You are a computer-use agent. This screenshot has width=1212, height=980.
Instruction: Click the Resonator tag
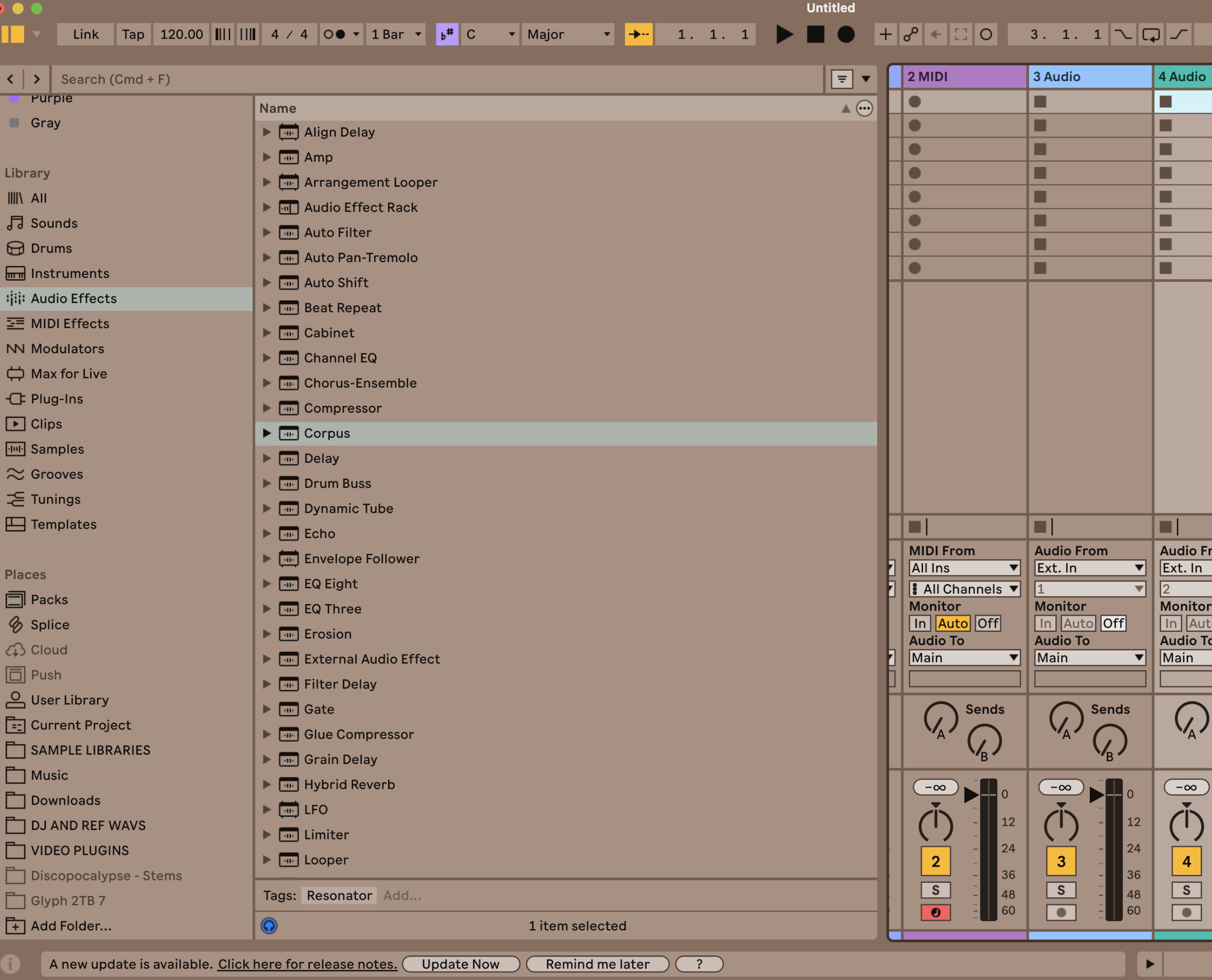pos(339,895)
